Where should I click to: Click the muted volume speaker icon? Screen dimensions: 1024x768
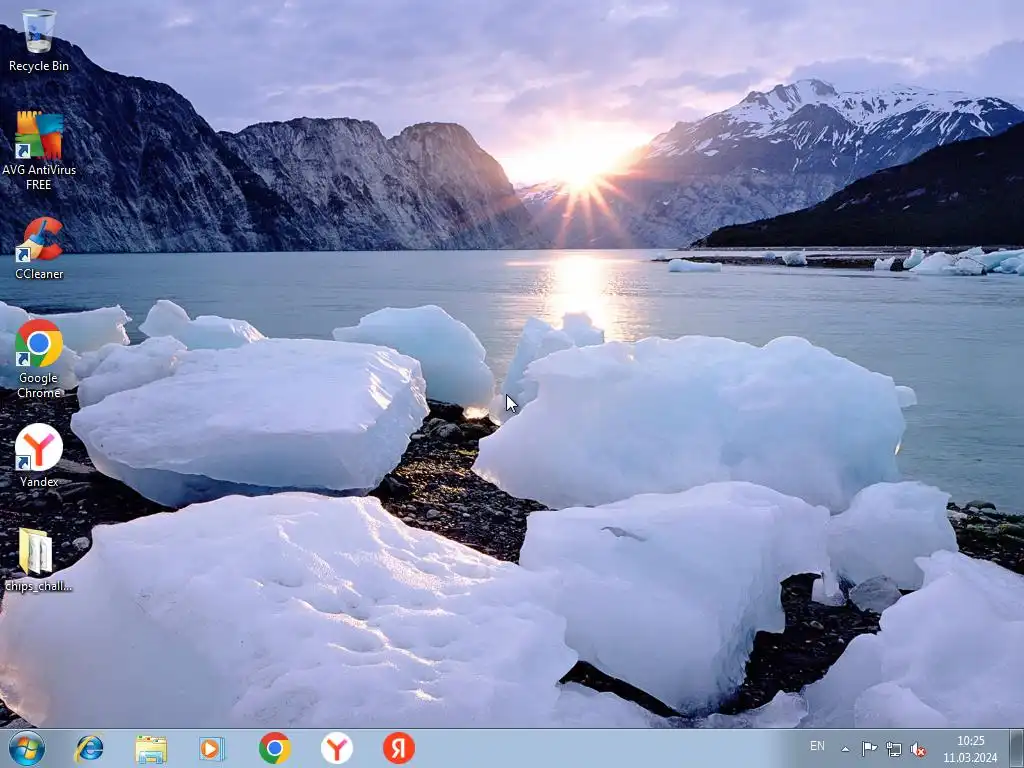tap(918, 749)
